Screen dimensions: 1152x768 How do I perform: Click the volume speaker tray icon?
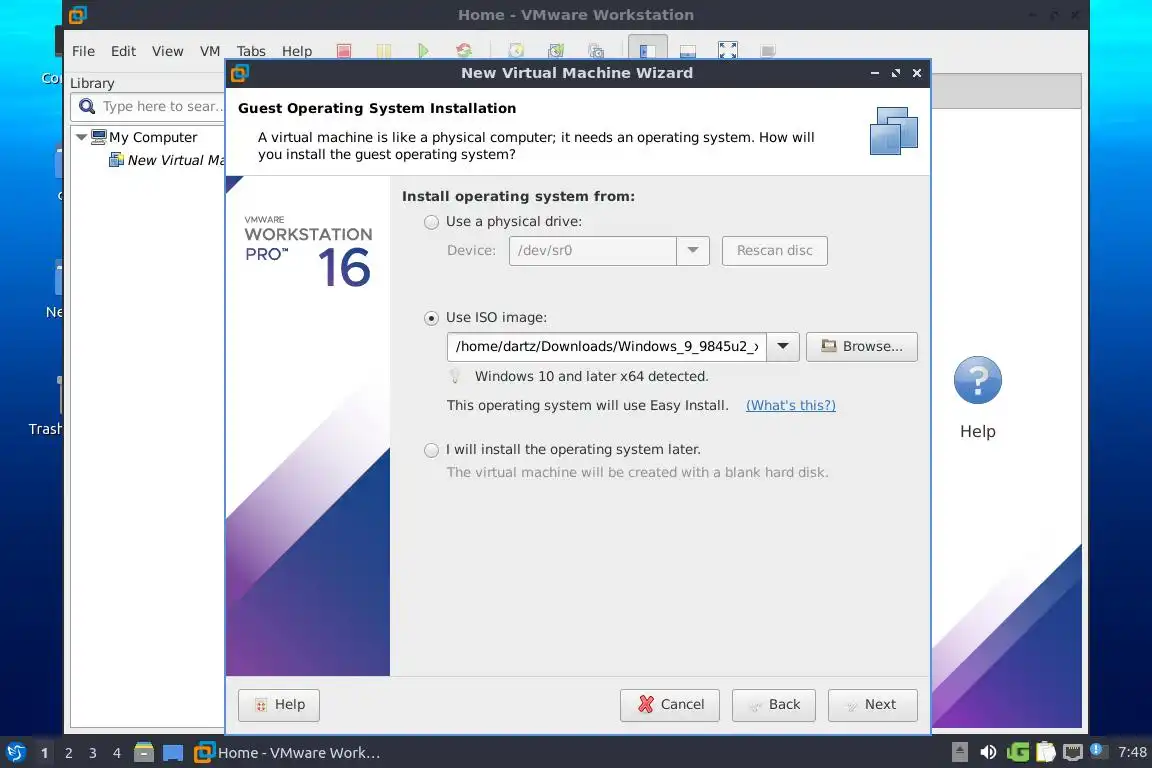[x=988, y=752]
